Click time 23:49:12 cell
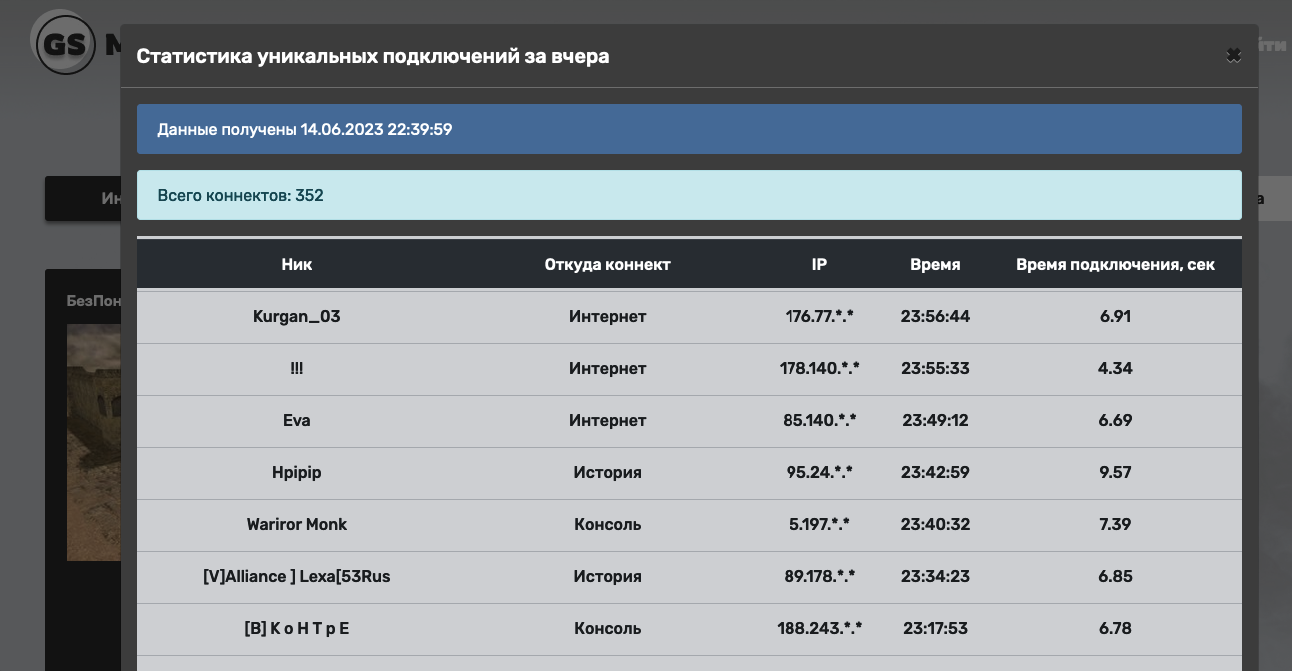Viewport: 1292px width, 671px height. [935, 420]
